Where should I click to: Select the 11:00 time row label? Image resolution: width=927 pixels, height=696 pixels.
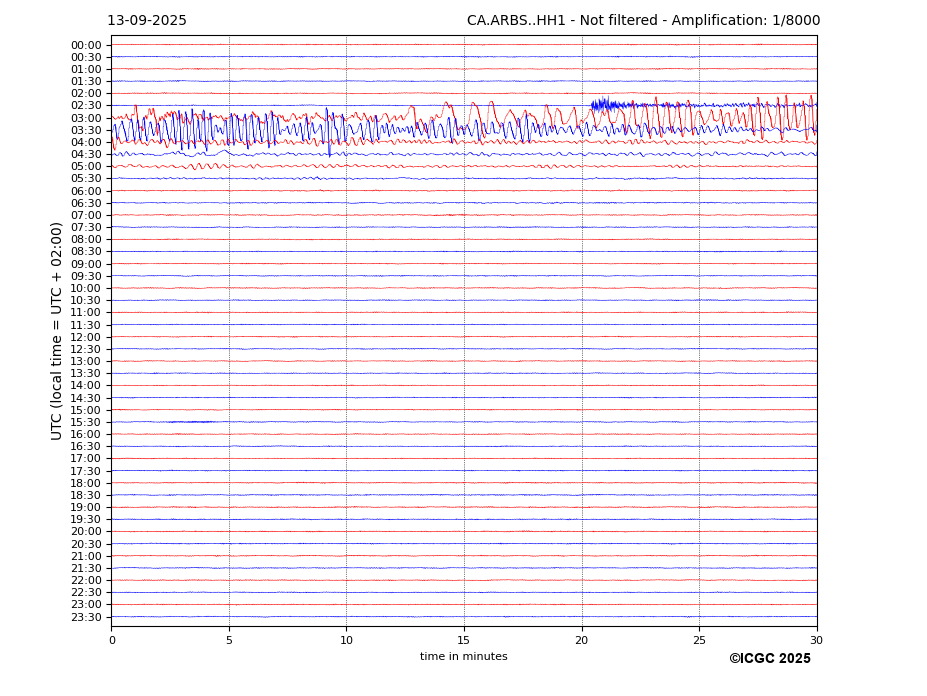tap(86, 313)
